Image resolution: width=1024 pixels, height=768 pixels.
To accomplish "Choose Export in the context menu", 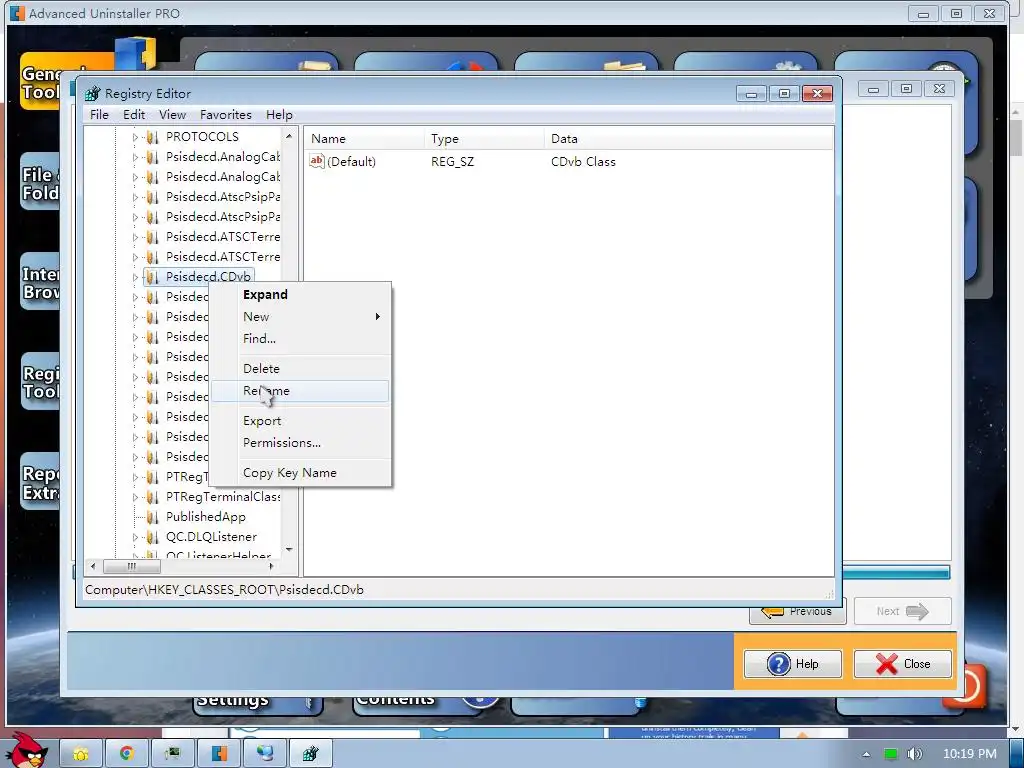I will click(x=300, y=421).
